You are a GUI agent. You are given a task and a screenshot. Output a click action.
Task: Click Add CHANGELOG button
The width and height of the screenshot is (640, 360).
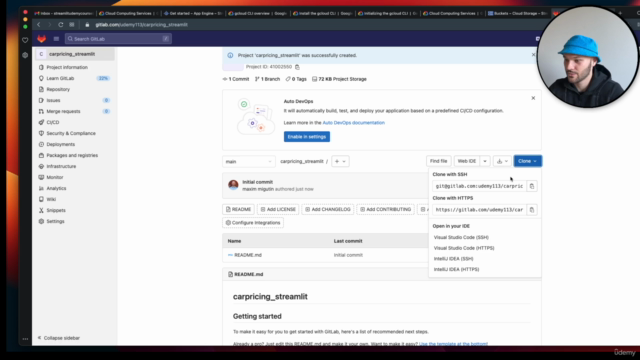(x=328, y=209)
